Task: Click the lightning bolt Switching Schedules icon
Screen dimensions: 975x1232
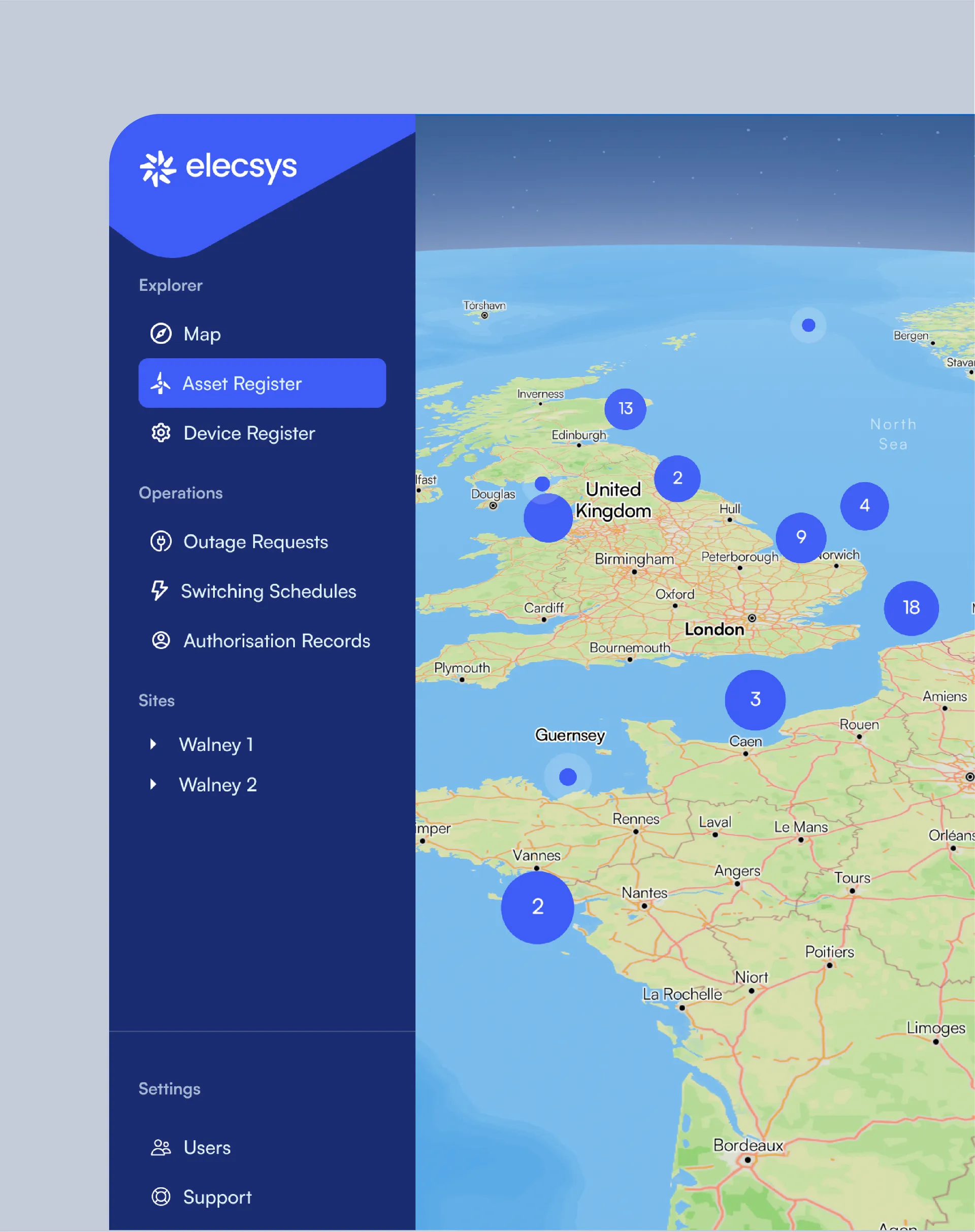Action: (159, 590)
